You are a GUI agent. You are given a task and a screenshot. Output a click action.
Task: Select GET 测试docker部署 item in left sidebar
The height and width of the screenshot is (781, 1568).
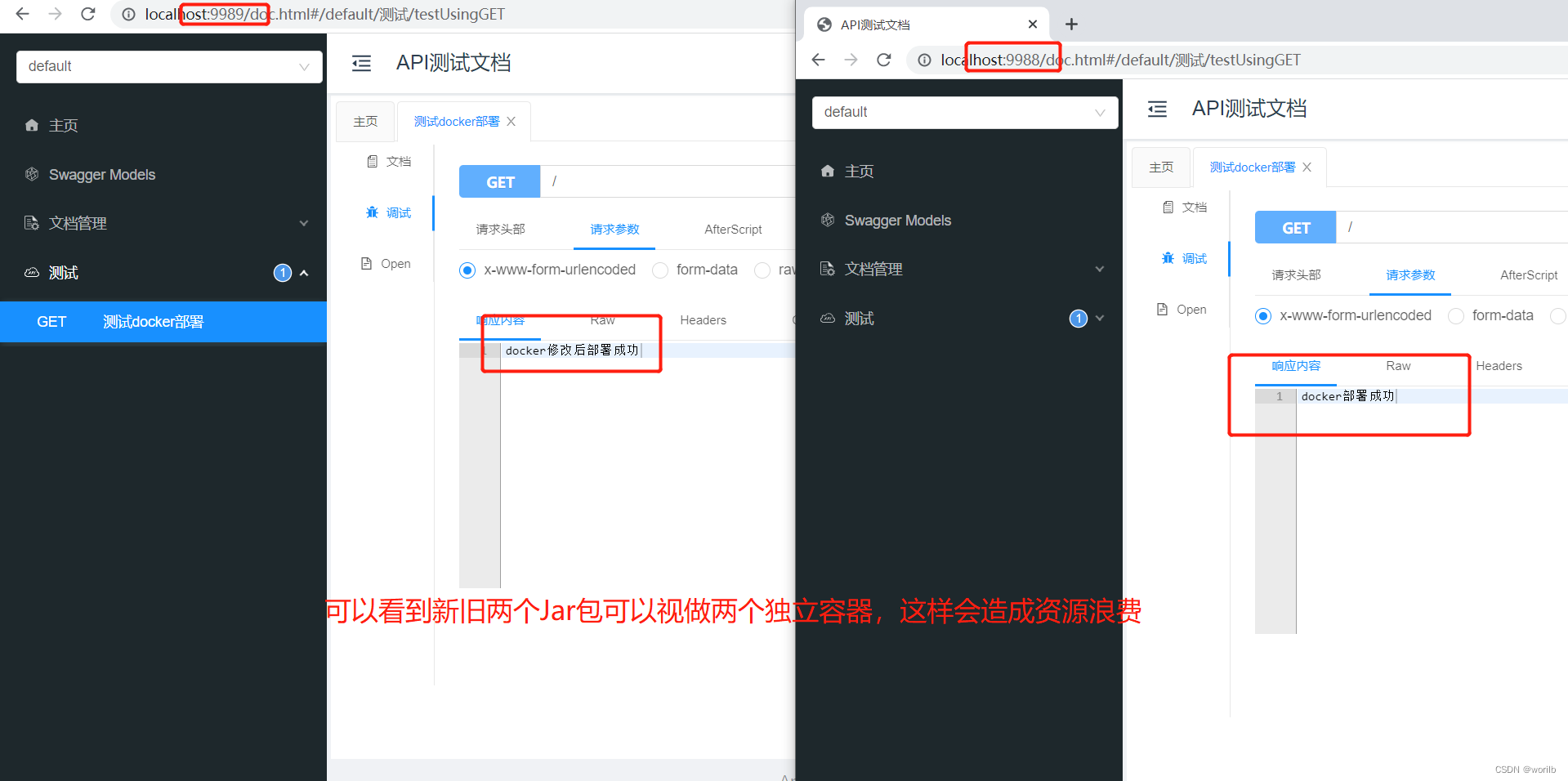click(163, 322)
